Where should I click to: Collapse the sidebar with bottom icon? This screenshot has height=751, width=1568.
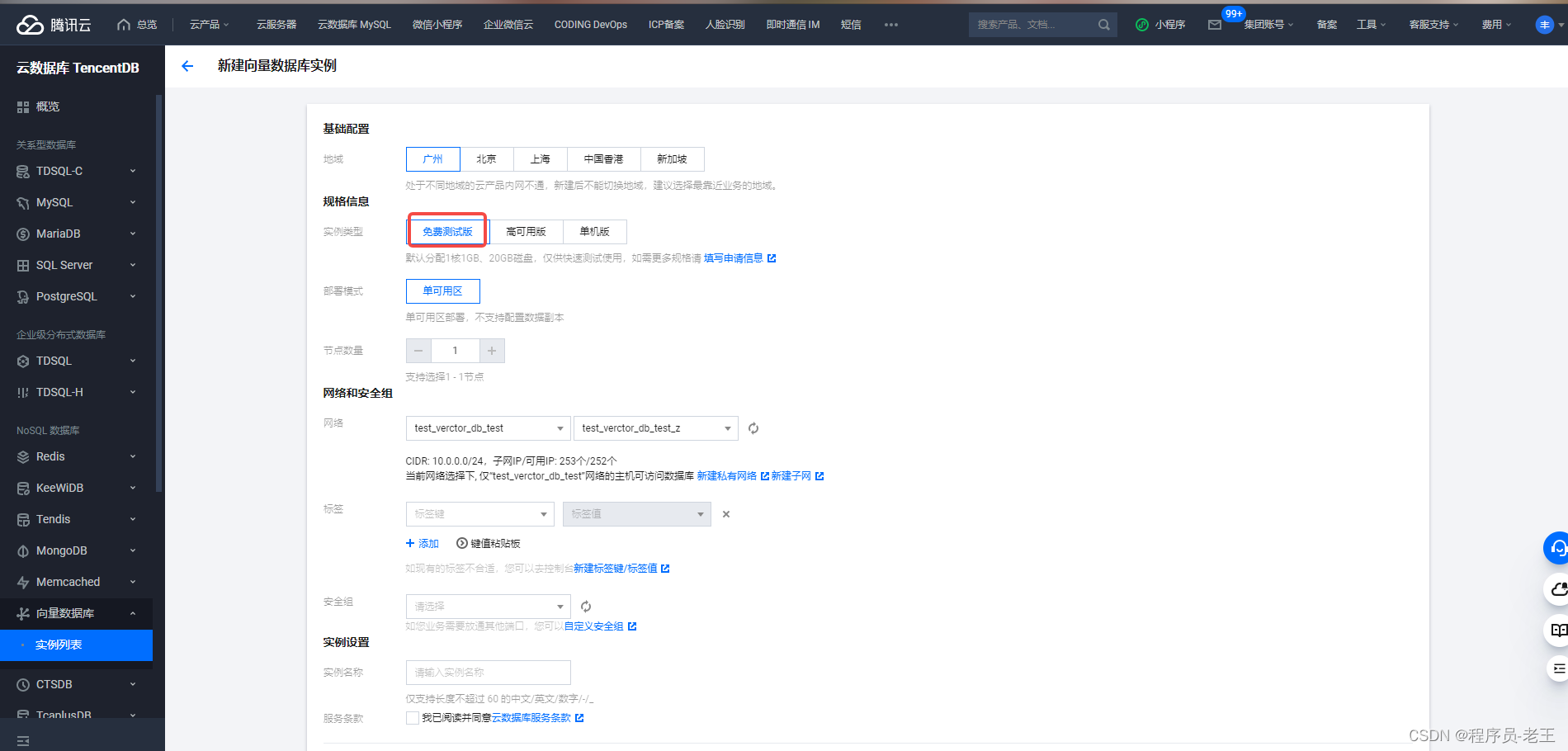pyautogui.click(x=23, y=741)
